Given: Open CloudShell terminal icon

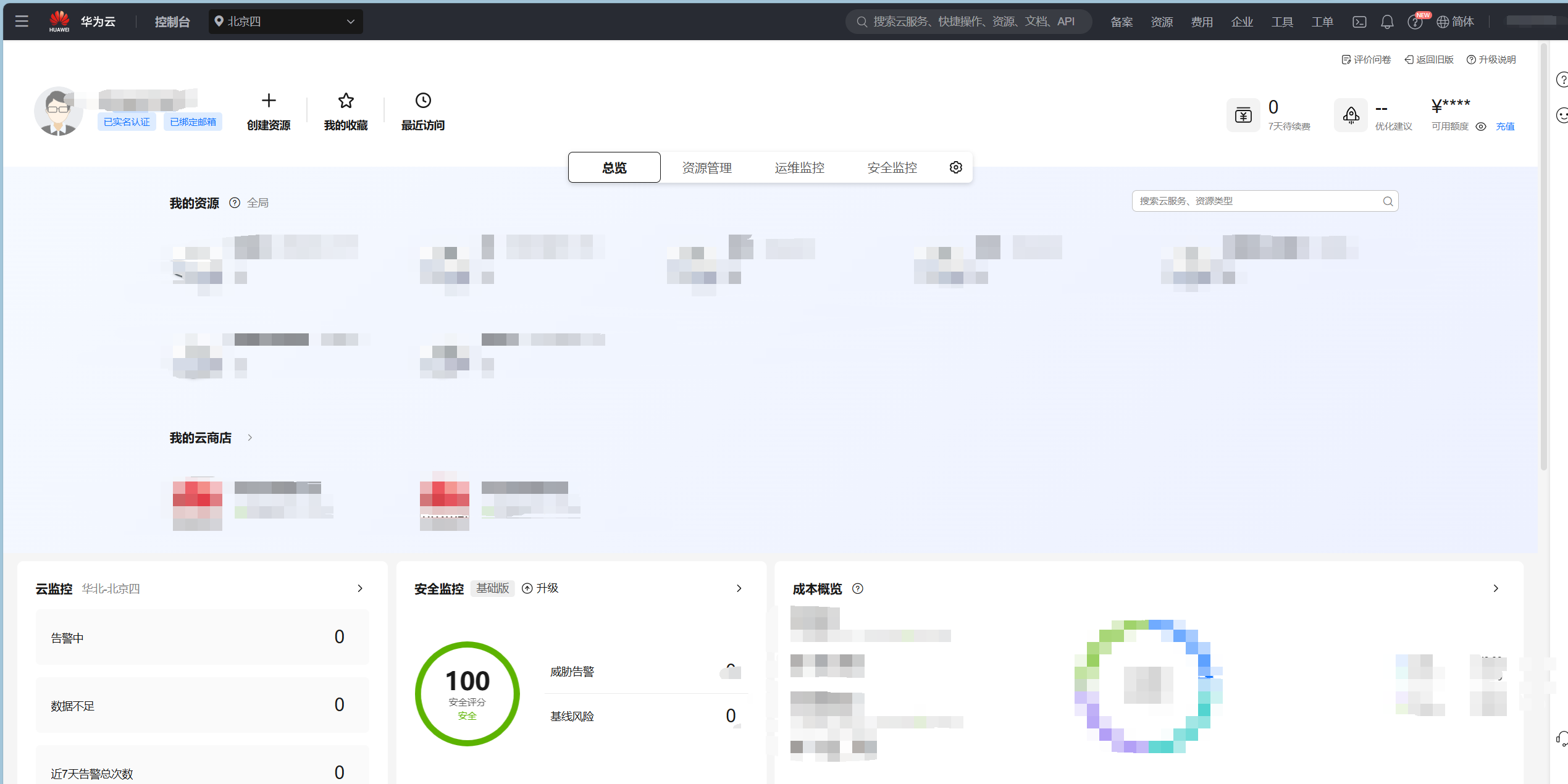Looking at the screenshot, I should click(1359, 22).
